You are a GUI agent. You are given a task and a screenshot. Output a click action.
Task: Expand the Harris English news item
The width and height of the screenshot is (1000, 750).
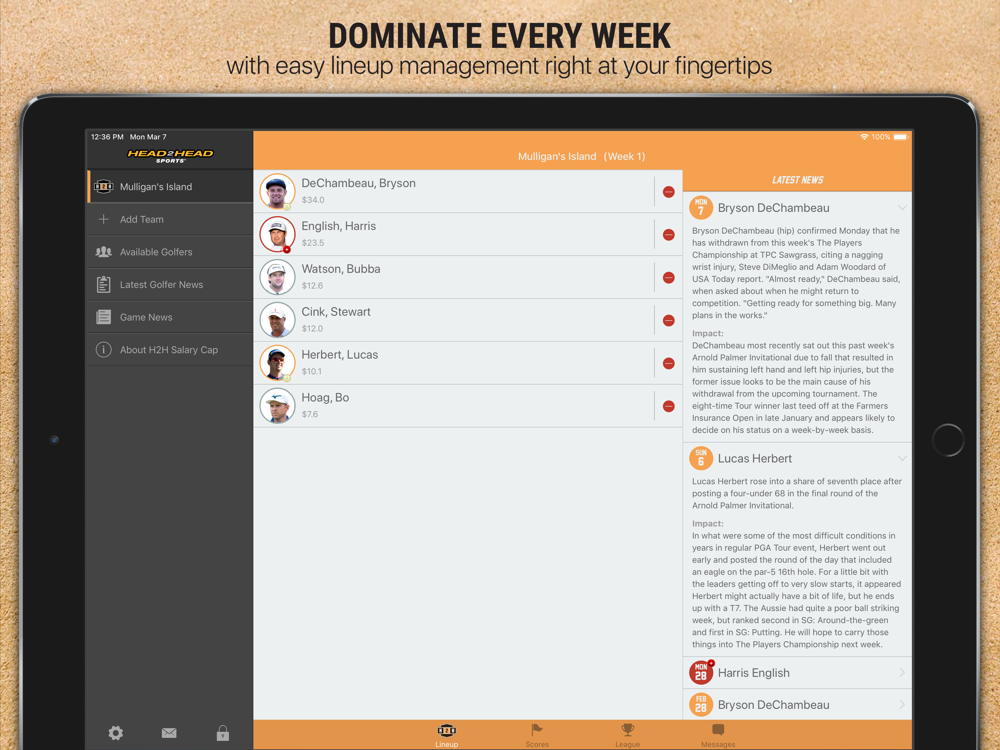click(902, 673)
